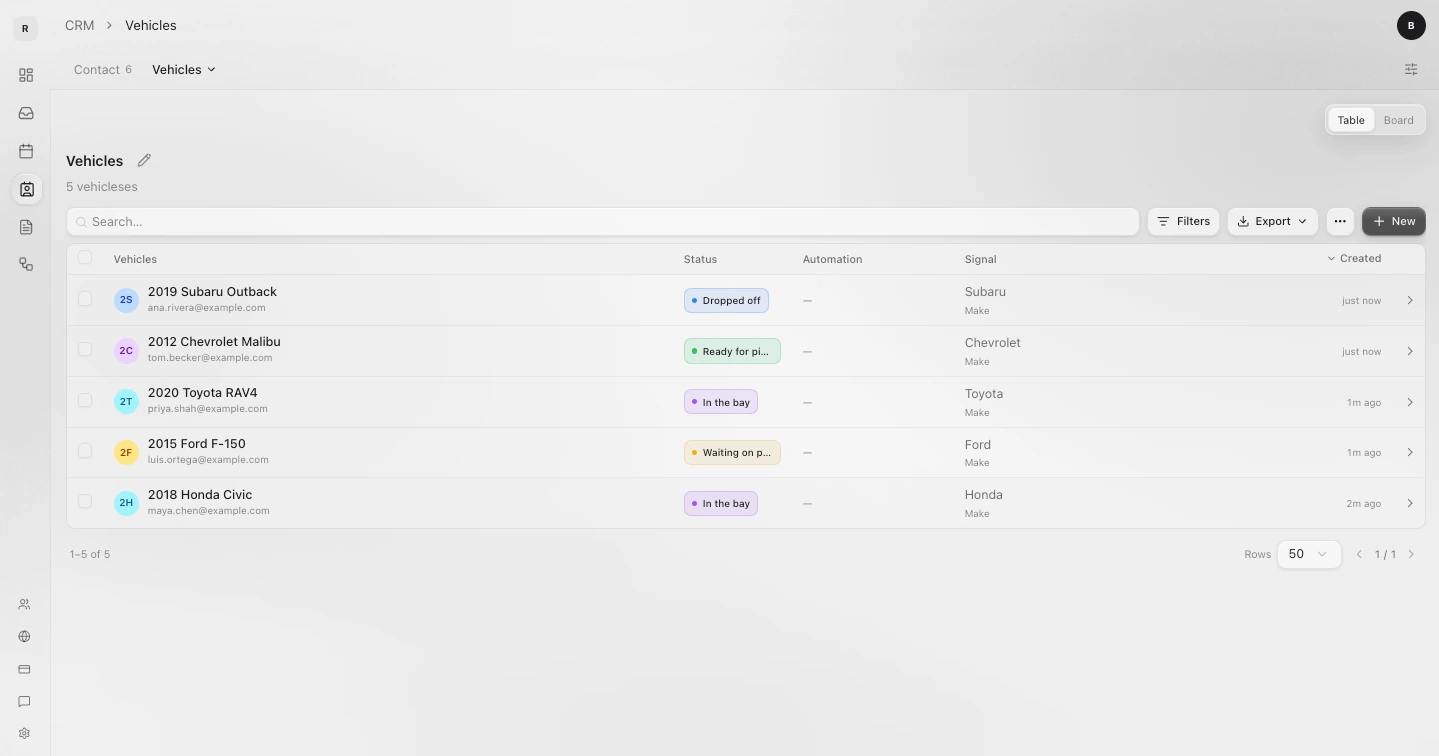The width and height of the screenshot is (1439, 756).
Task: Expand the Honda Civic row chevron
Action: point(1410,503)
